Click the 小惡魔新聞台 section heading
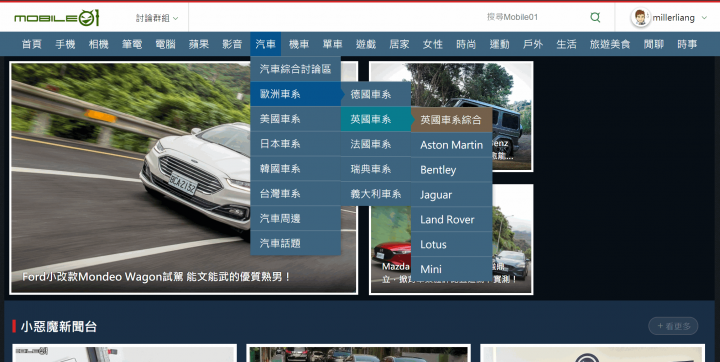 click(59, 327)
